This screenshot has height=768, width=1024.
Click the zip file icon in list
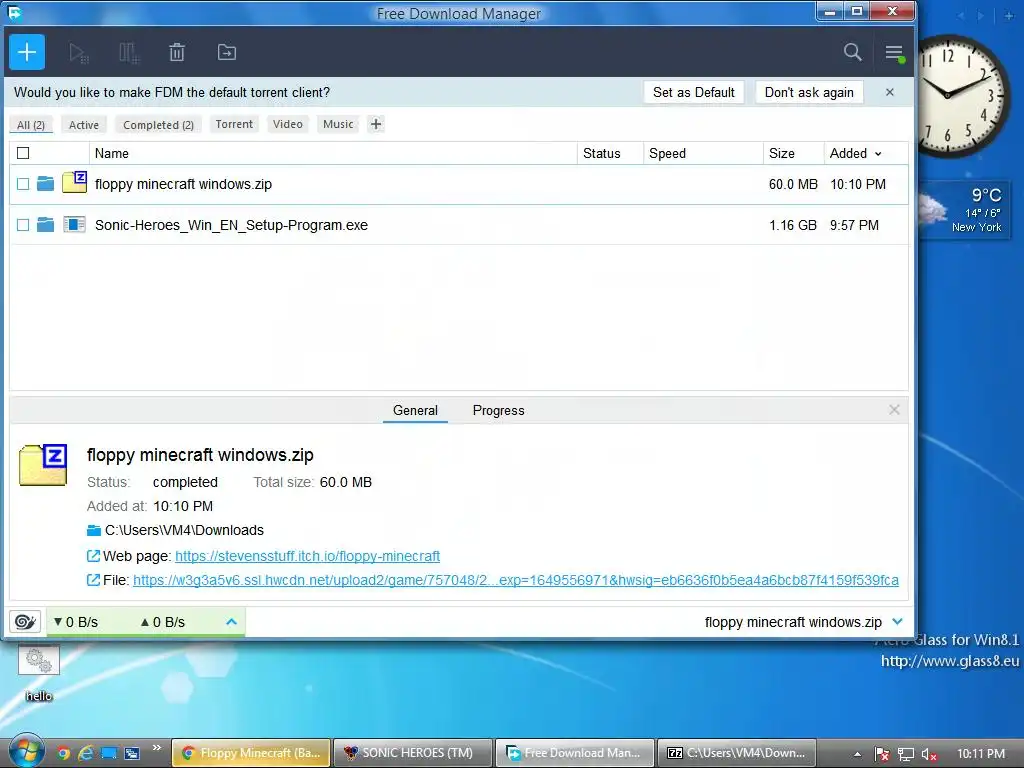click(x=74, y=182)
